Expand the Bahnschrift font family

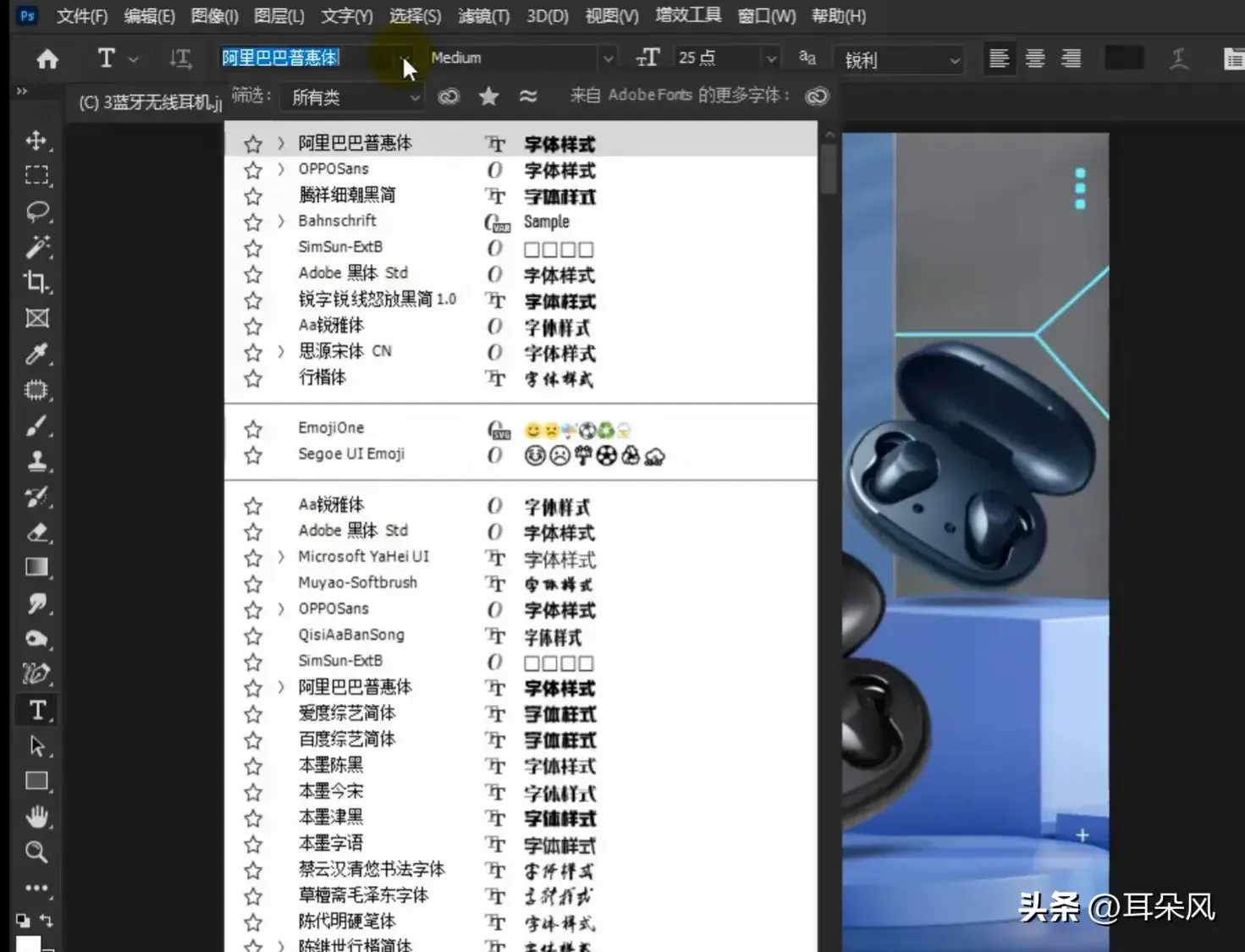pyautogui.click(x=281, y=222)
